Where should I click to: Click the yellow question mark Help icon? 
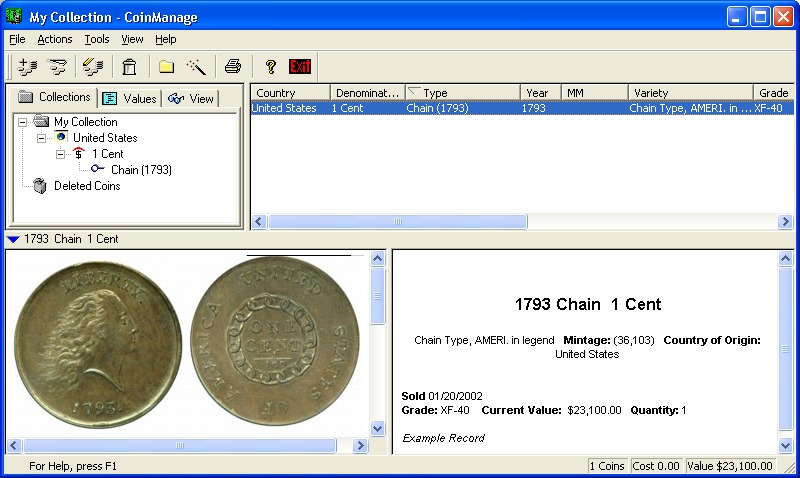click(270, 67)
